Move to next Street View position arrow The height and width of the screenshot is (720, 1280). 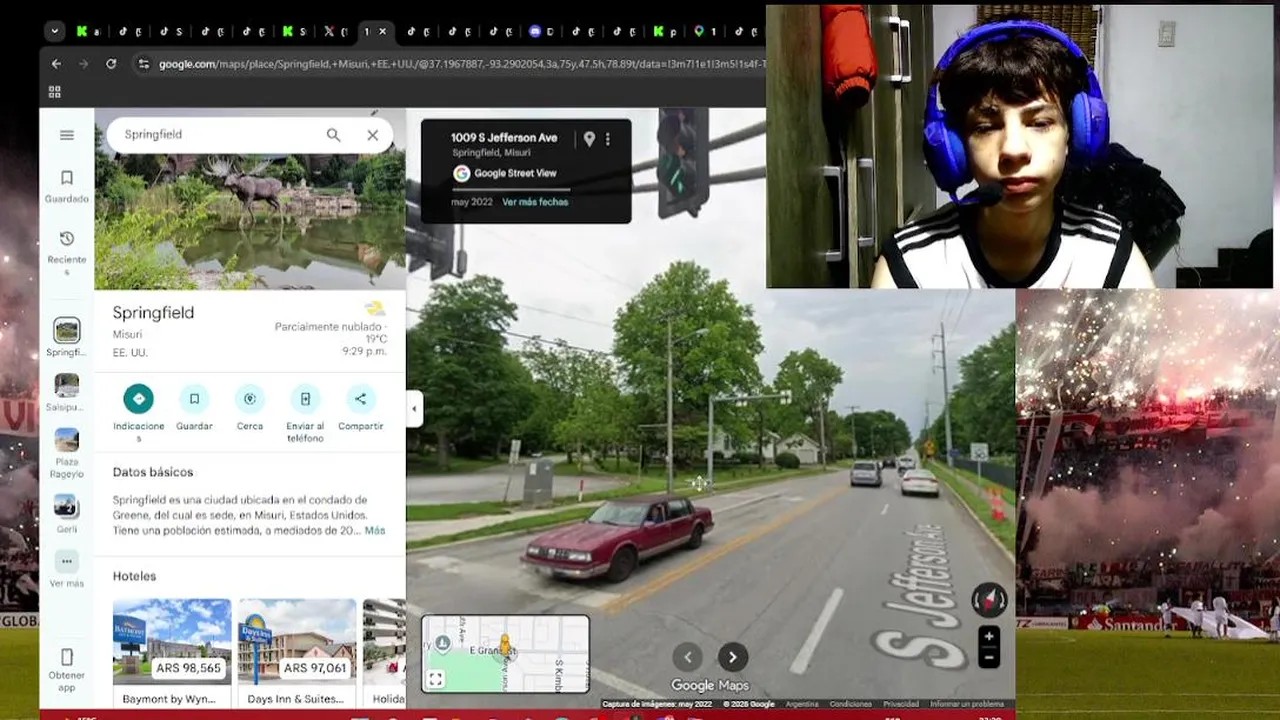[732, 657]
